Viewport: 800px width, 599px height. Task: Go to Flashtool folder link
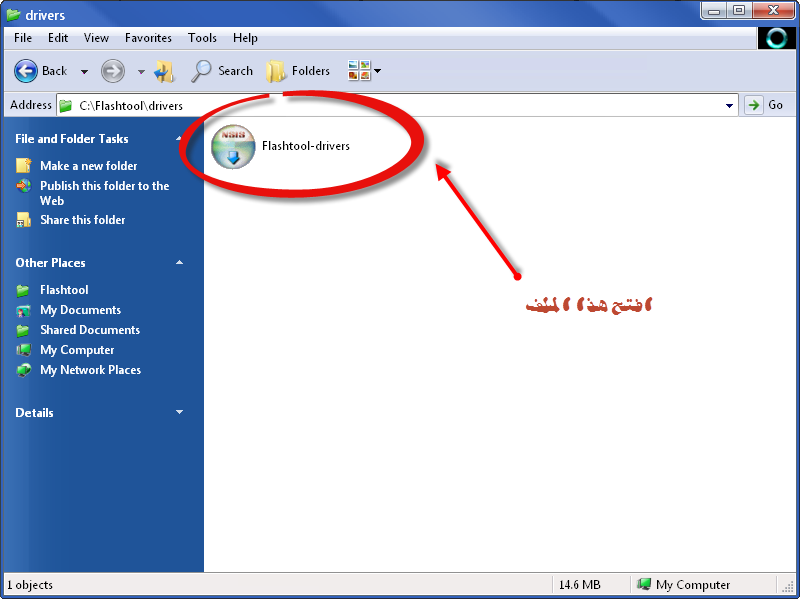(64, 290)
